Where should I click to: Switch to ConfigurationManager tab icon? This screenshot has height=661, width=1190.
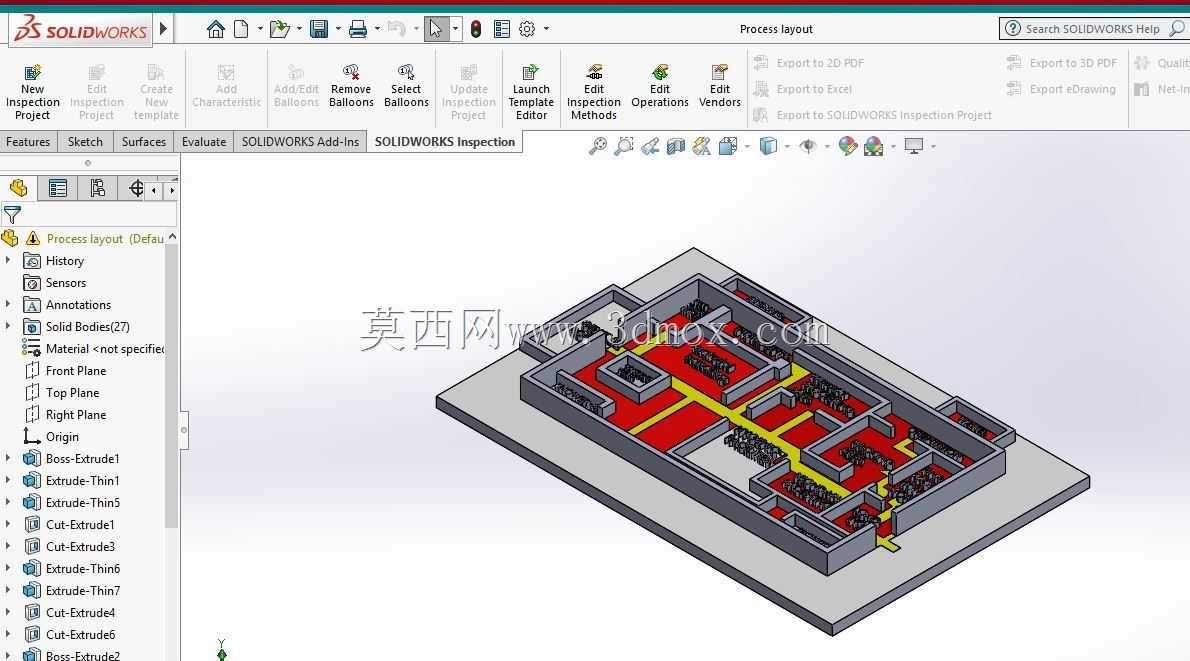tap(98, 188)
